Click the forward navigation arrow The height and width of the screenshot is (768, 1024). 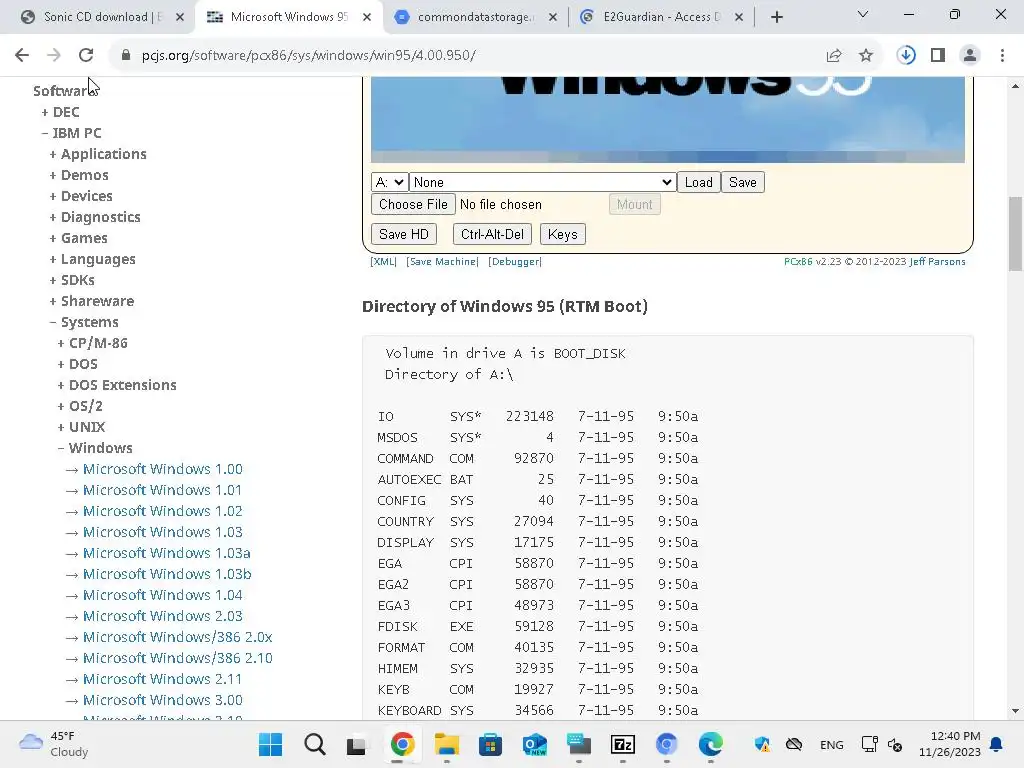54,56
